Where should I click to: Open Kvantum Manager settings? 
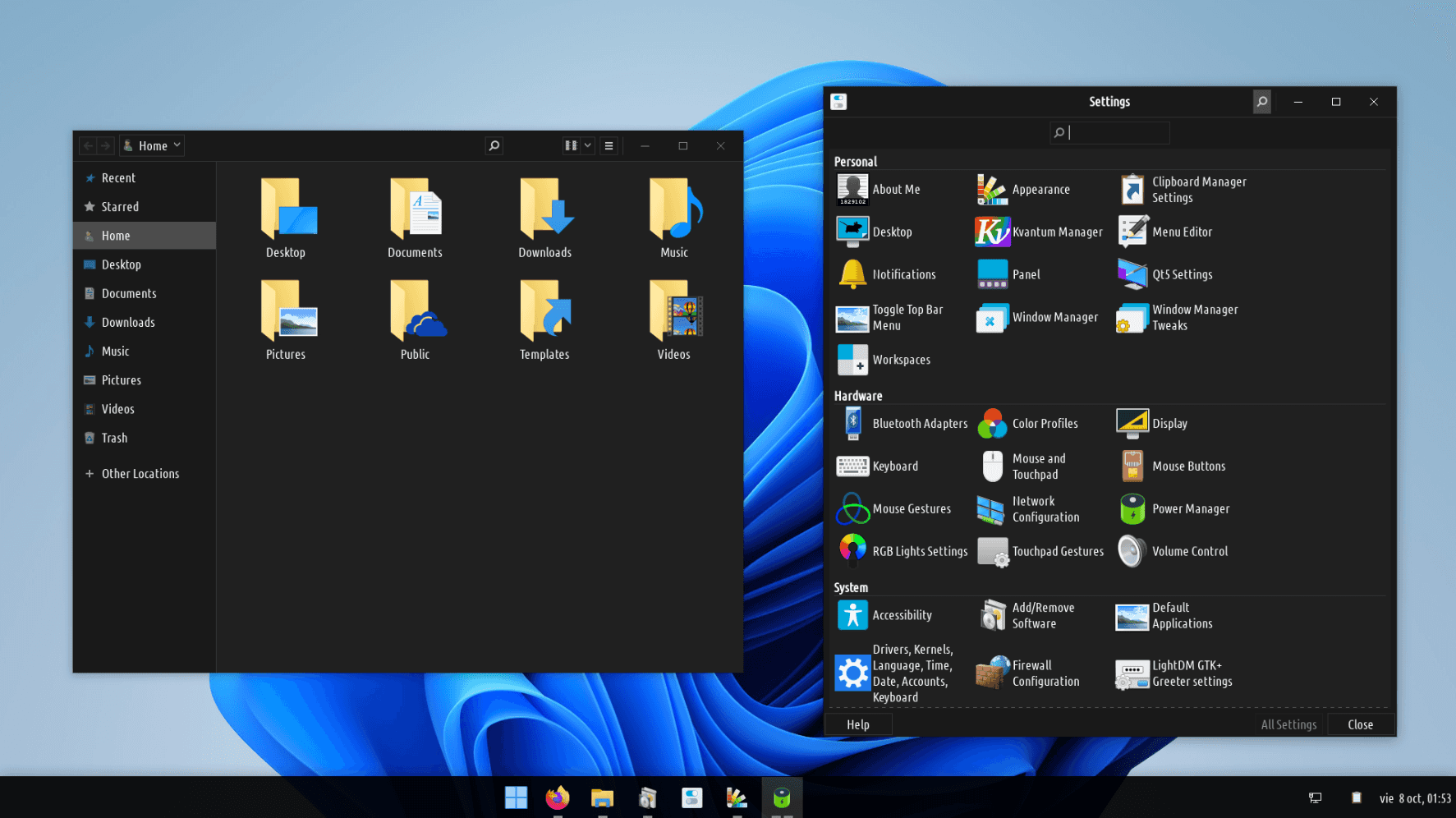(x=1039, y=232)
